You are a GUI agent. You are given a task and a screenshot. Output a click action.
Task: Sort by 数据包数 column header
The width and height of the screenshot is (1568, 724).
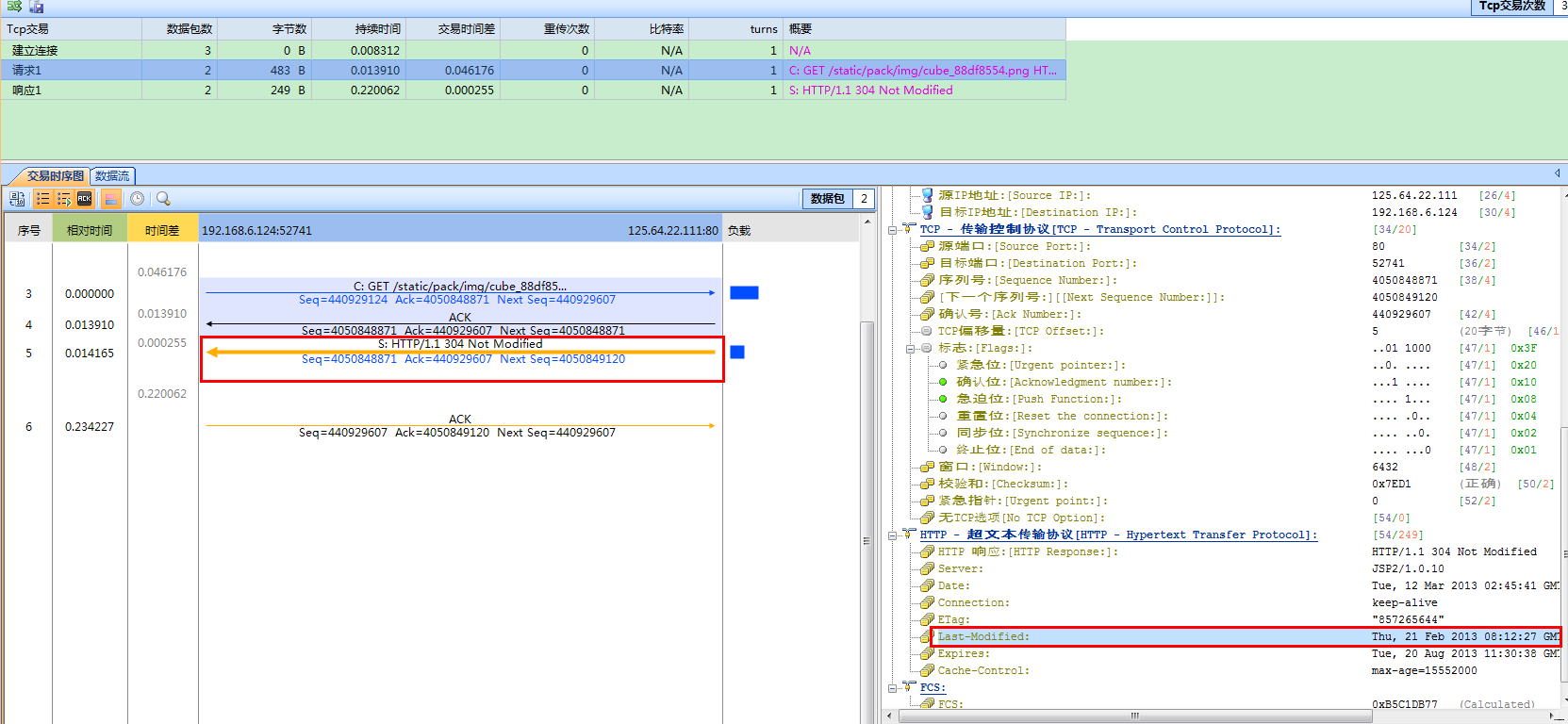[179, 29]
